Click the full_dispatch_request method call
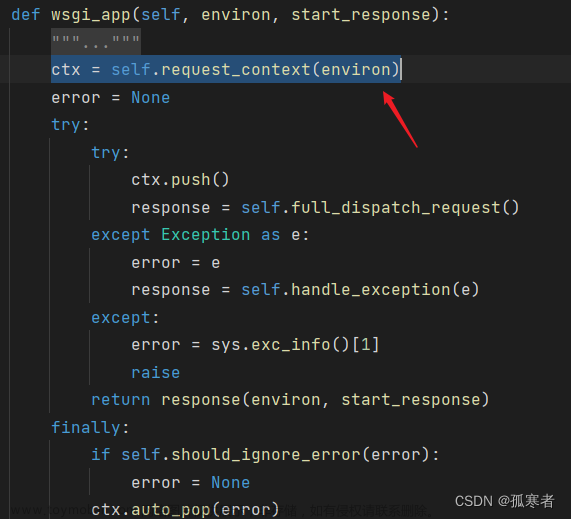This screenshot has width=571, height=519. [x=395, y=208]
